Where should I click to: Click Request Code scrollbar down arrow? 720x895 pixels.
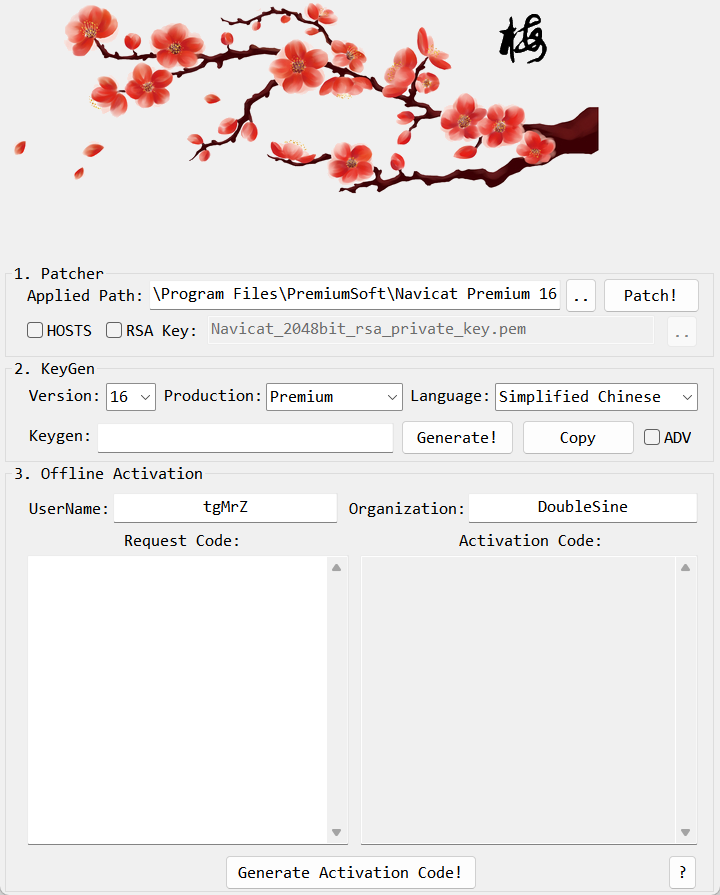coord(336,832)
